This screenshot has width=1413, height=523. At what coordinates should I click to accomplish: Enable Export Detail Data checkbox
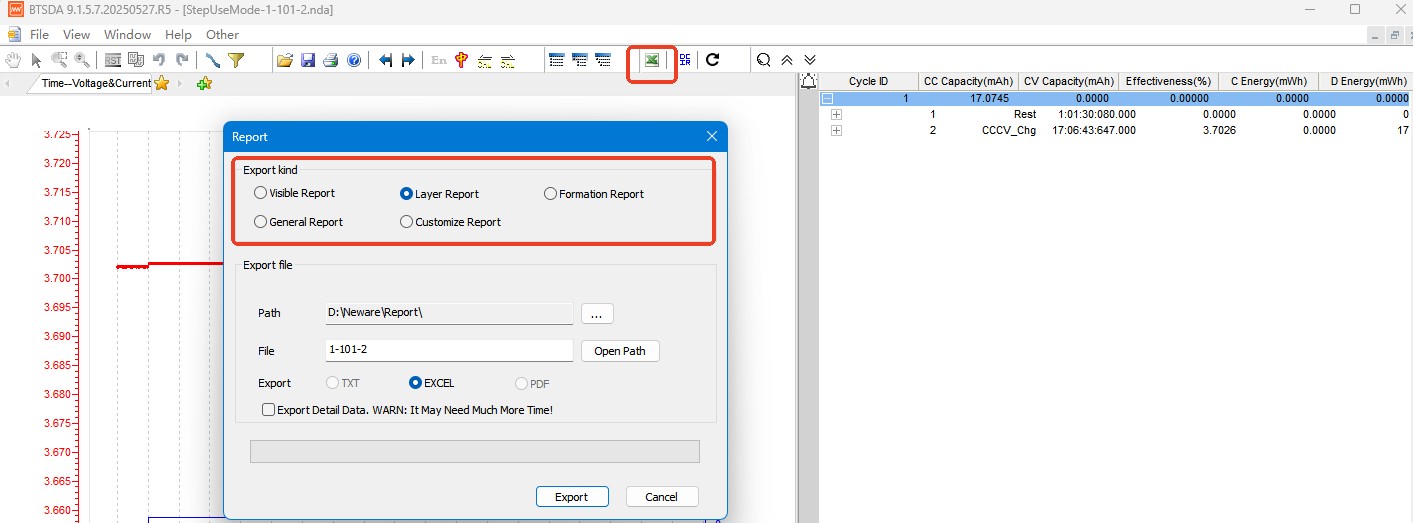point(268,410)
